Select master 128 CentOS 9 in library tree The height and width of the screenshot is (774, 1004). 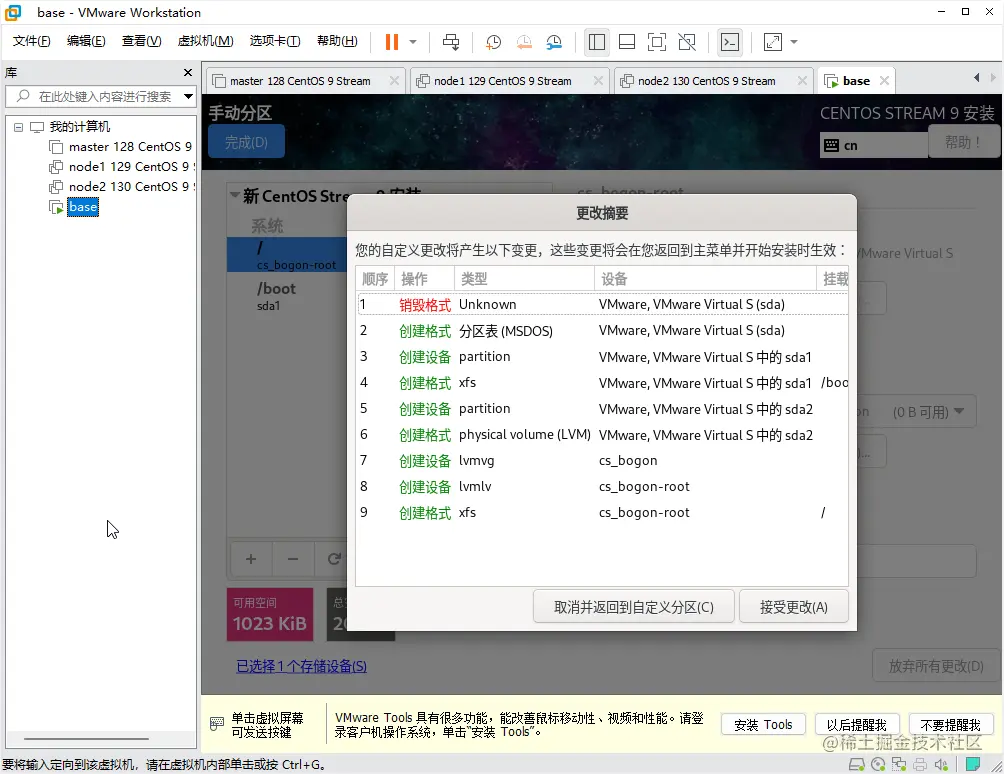click(x=121, y=147)
